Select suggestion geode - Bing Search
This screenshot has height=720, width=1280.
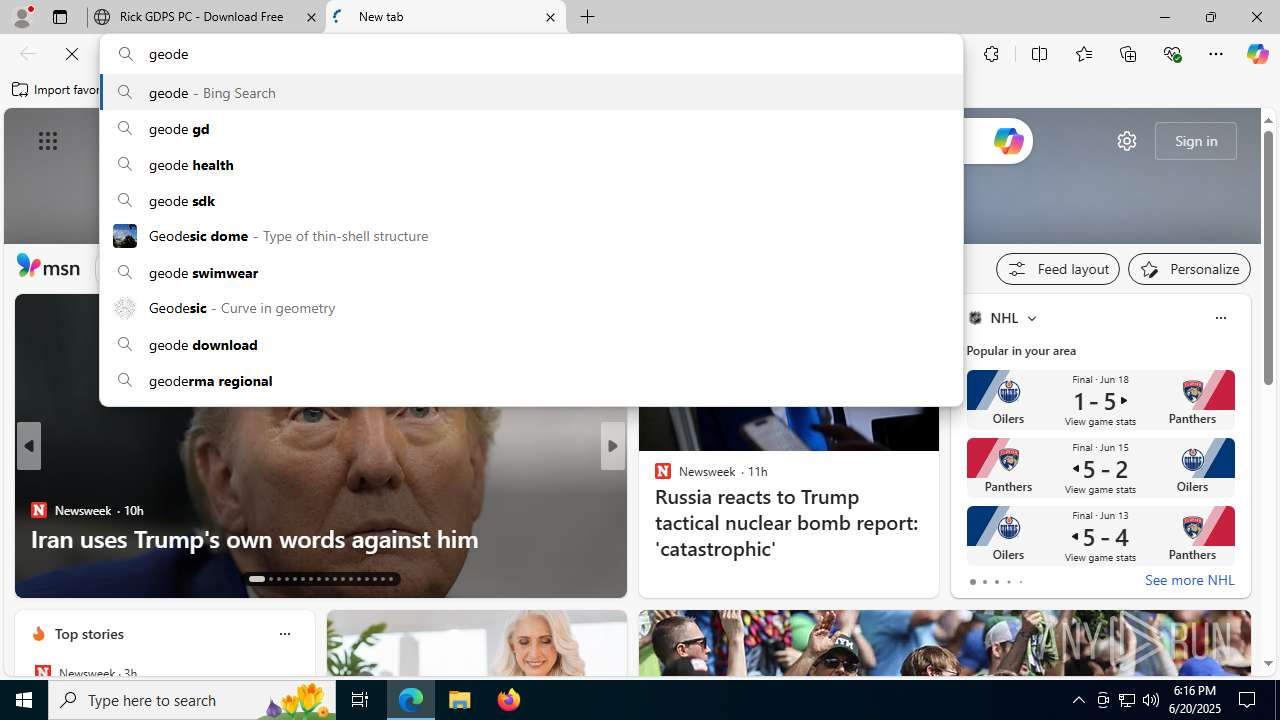(x=531, y=93)
